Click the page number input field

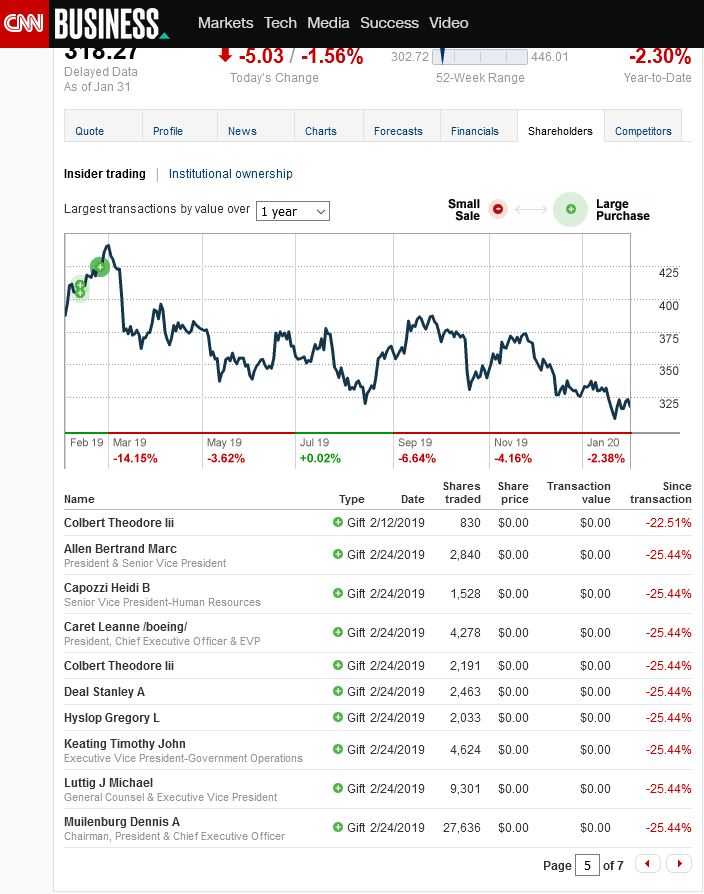coord(587,865)
